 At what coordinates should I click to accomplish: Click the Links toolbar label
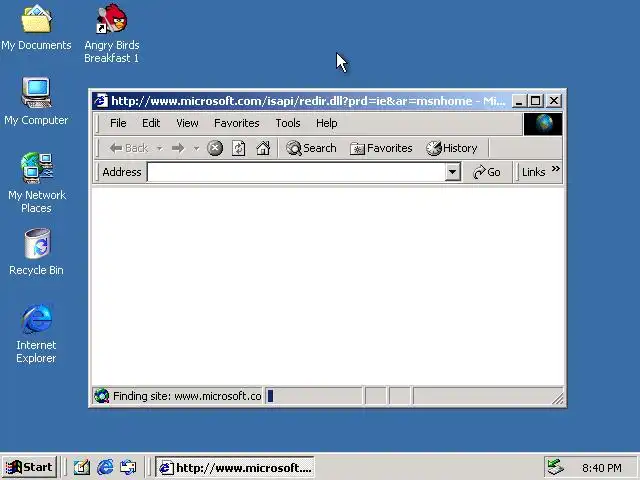point(533,172)
